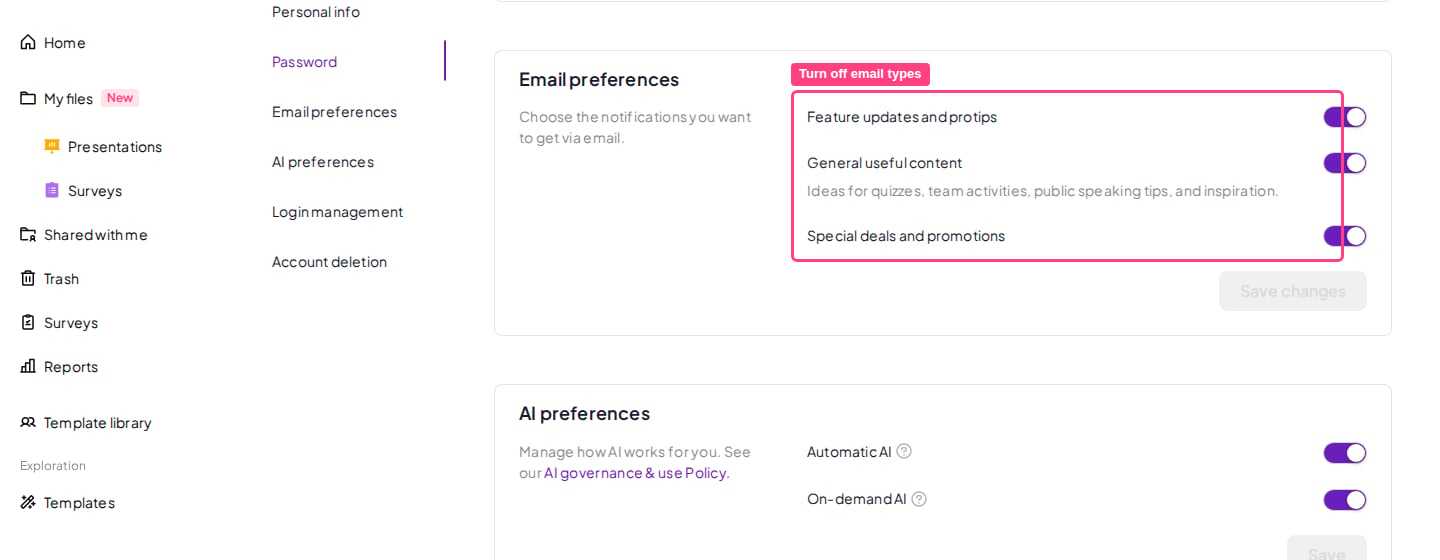This screenshot has height=560, width=1440.
Task: Click the Save changes button
Action: pyautogui.click(x=1293, y=291)
